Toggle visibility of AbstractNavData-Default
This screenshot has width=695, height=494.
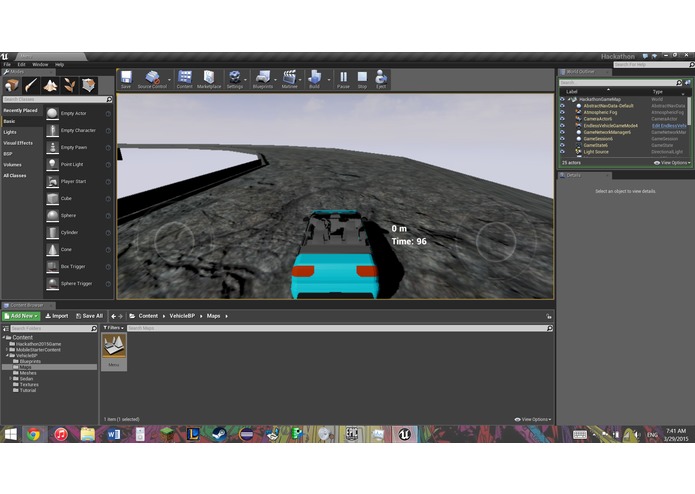click(x=562, y=106)
